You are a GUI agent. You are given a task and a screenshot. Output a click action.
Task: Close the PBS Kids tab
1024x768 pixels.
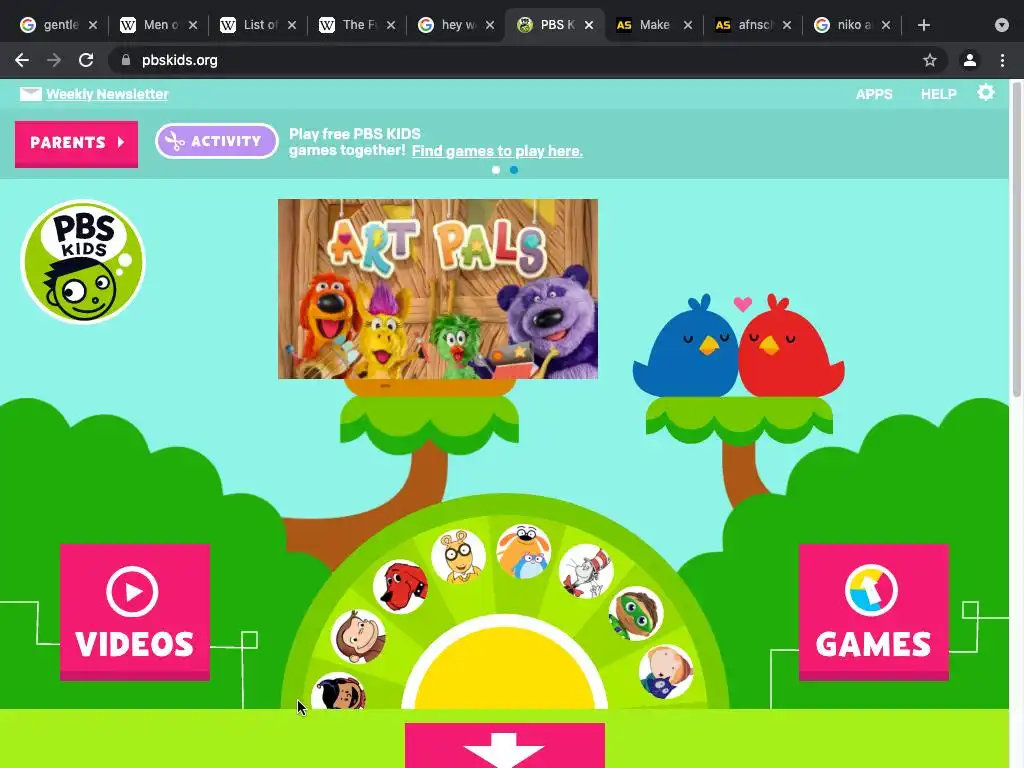pos(589,25)
